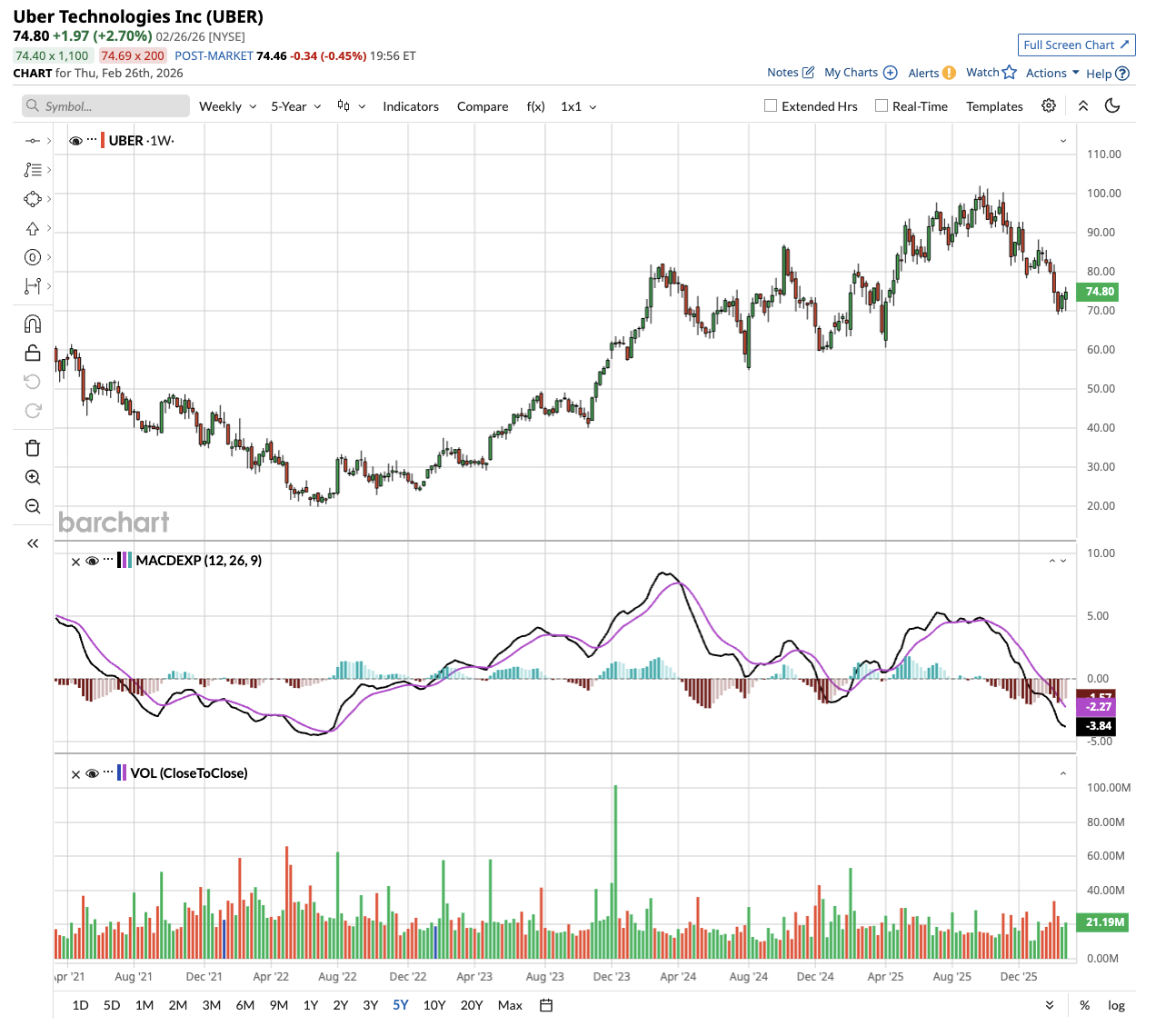Viewport: 1156px width, 1036px height.
Task: Add UBER to Watchlist star
Action: [1009, 73]
